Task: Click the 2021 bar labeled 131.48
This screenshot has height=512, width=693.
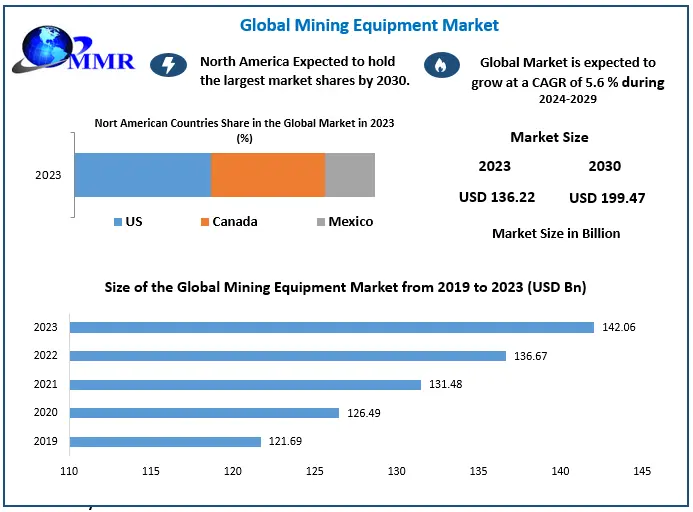Action: pos(245,385)
